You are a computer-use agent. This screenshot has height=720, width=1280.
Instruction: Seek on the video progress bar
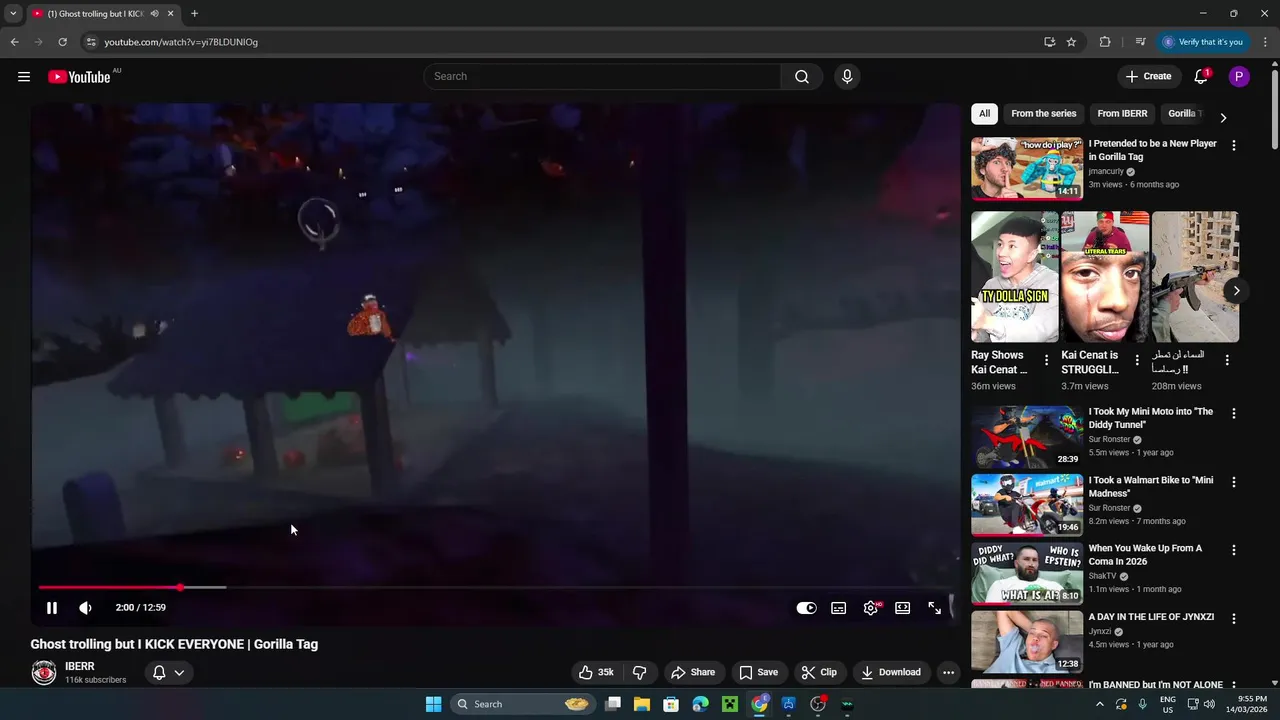[x=495, y=588]
